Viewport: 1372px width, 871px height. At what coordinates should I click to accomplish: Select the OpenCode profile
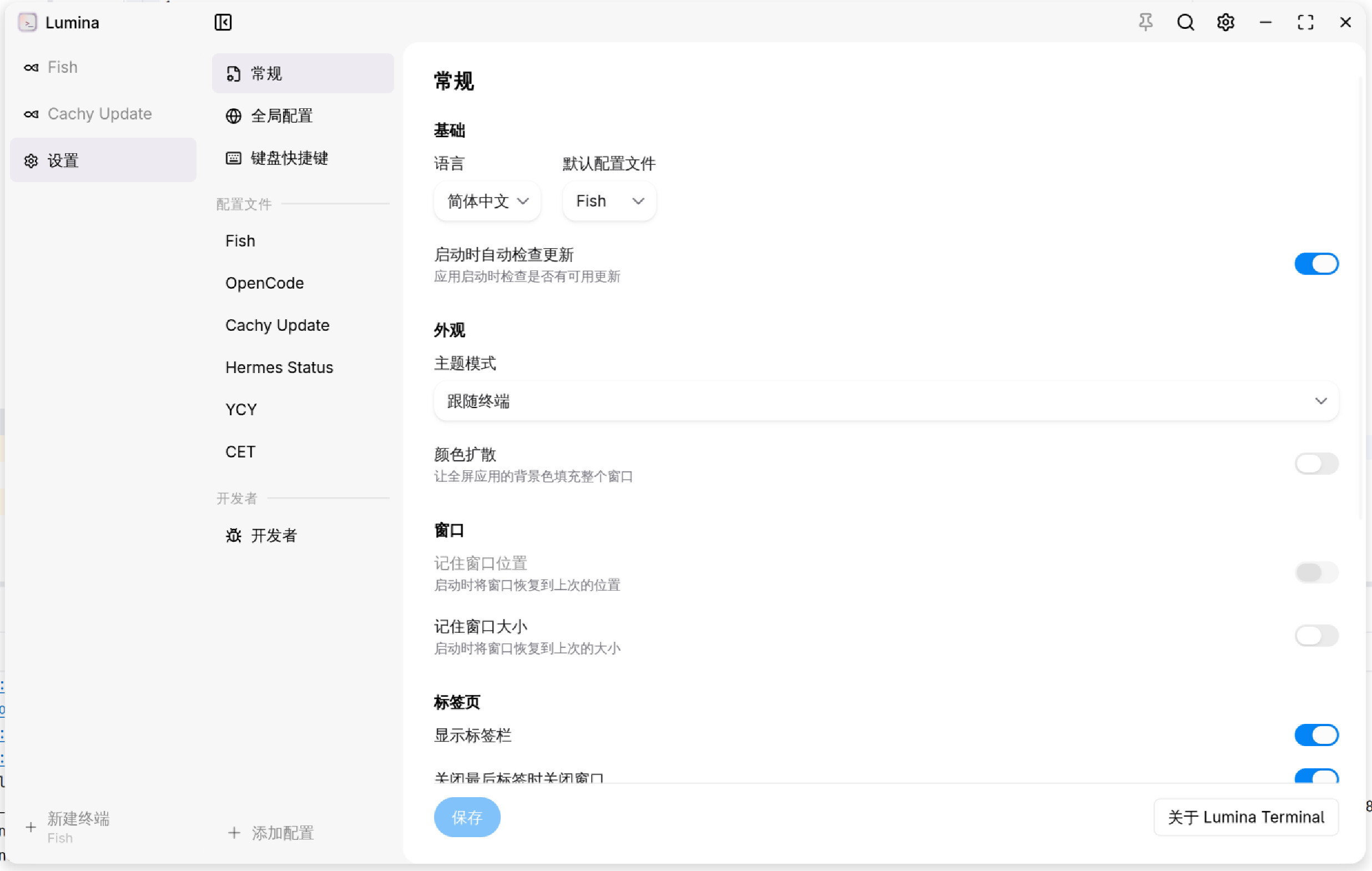pos(303,283)
